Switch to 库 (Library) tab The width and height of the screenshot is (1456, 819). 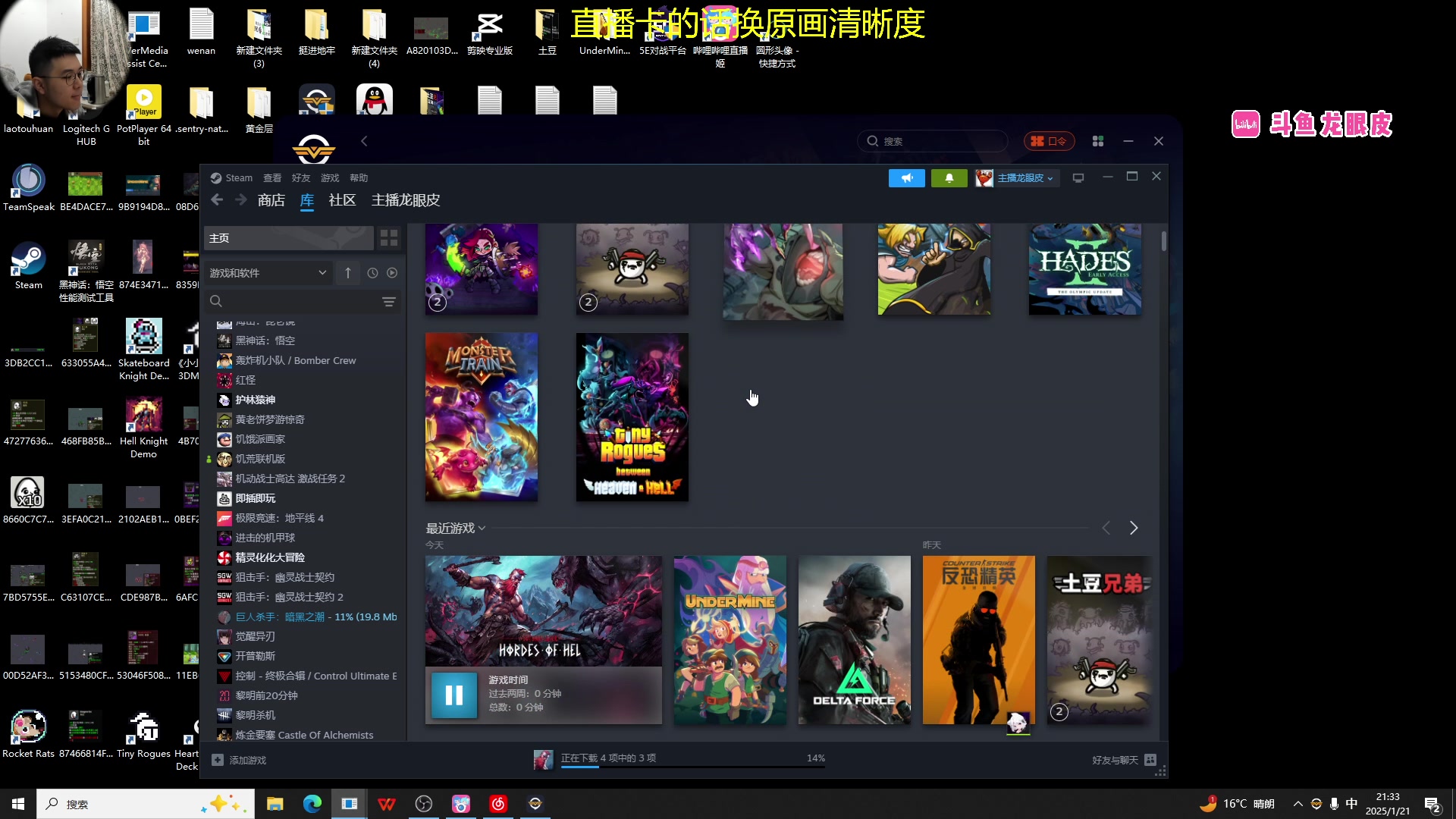[307, 200]
